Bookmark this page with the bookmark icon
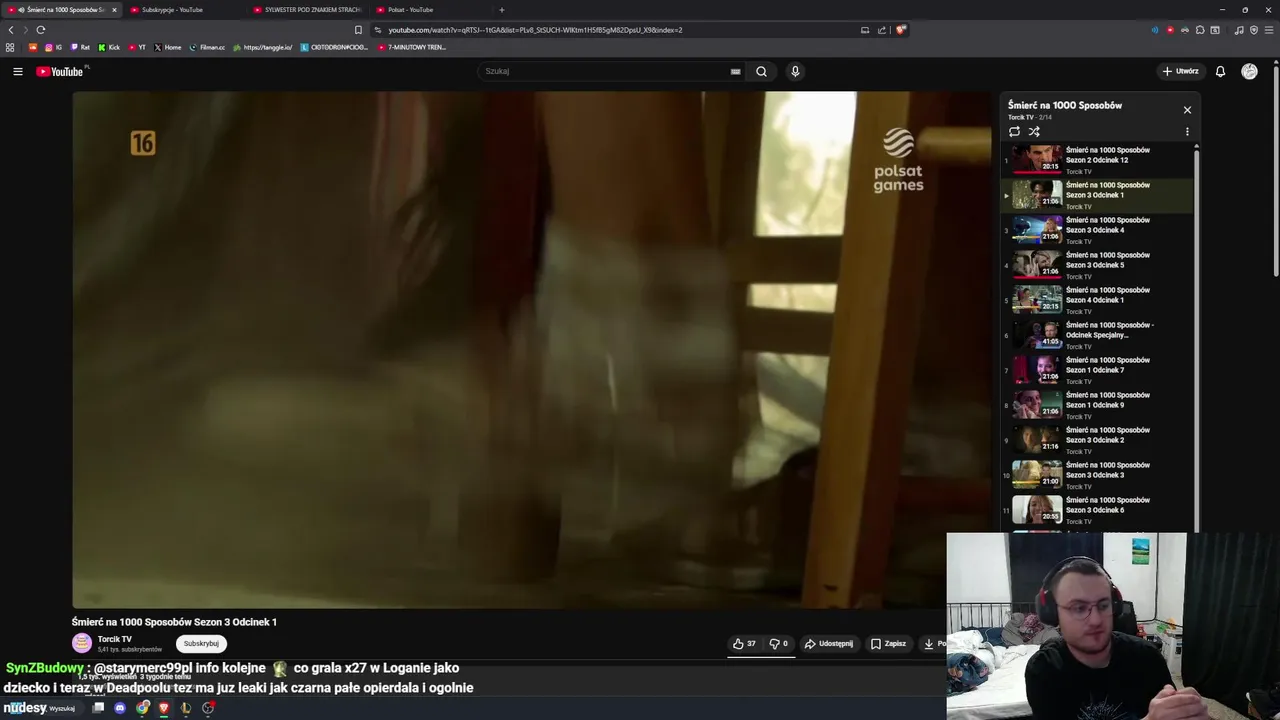Image resolution: width=1280 pixels, height=720 pixels. coord(358,30)
